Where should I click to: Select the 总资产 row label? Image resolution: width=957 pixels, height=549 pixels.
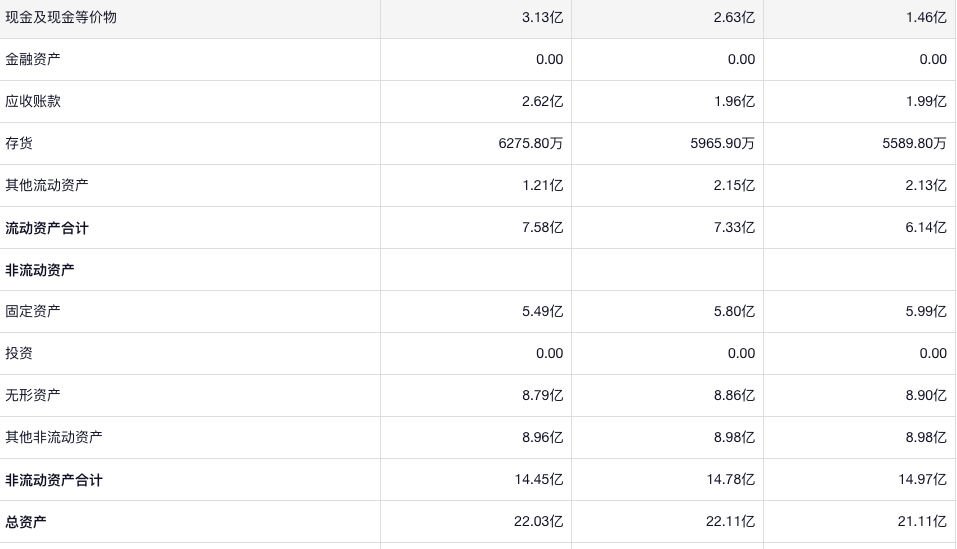click(x=26, y=522)
